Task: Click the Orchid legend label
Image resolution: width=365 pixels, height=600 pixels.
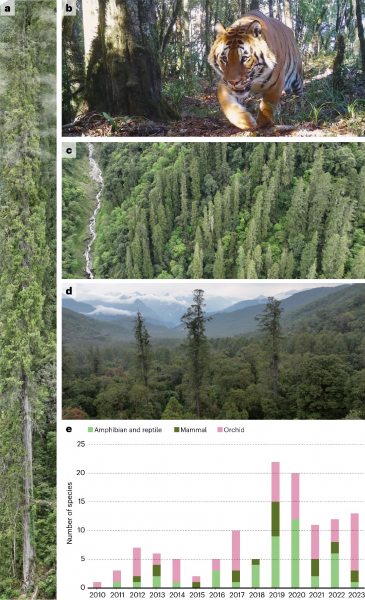Action: click(x=234, y=430)
